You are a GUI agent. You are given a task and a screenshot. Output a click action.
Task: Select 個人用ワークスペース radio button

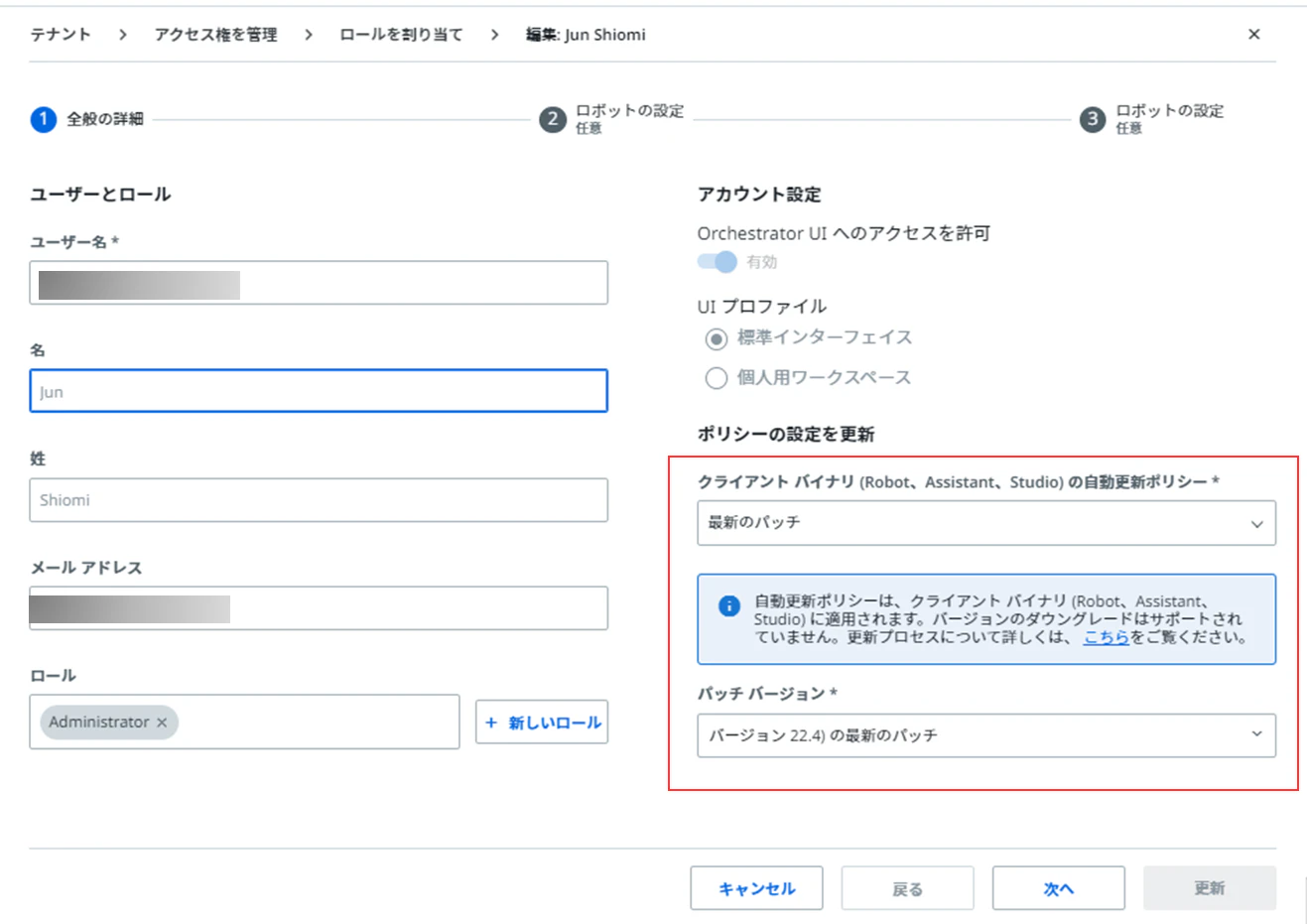point(717,378)
